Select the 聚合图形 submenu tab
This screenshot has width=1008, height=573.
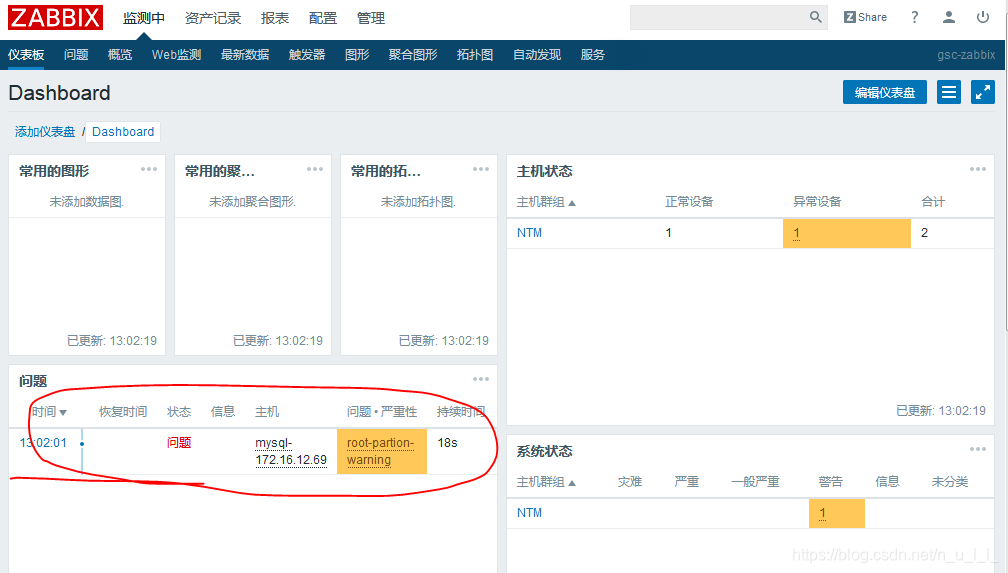pos(413,55)
